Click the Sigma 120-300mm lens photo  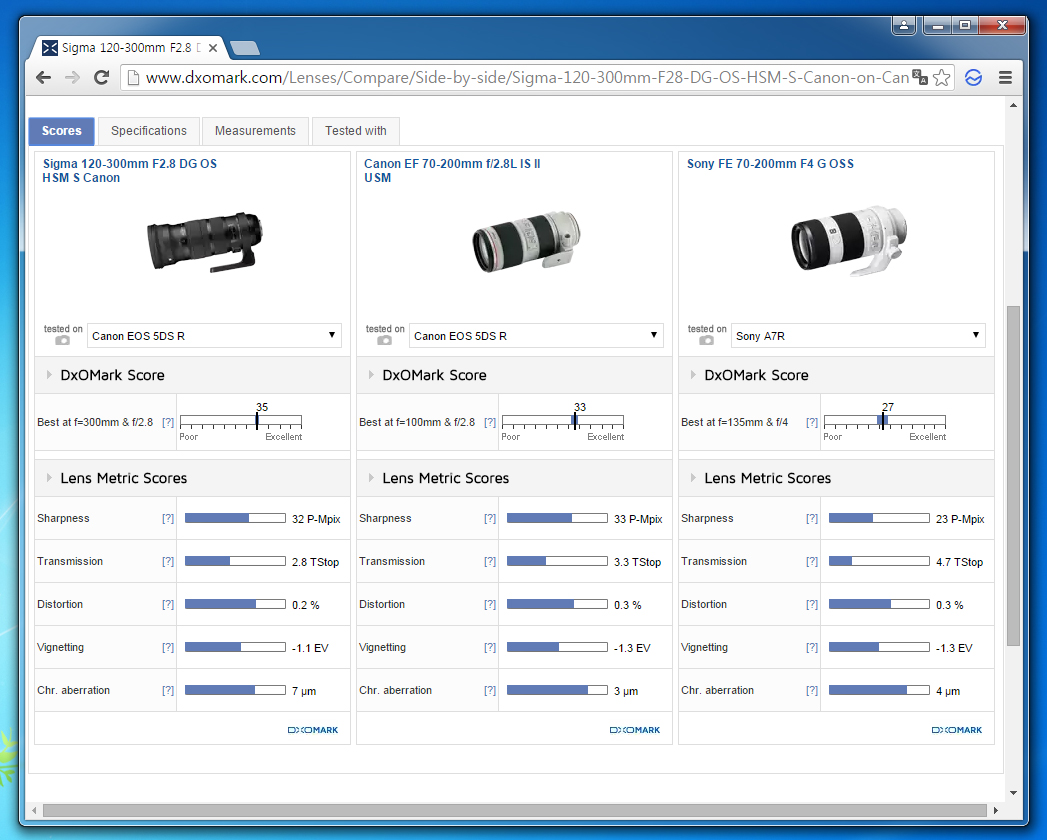(x=205, y=241)
